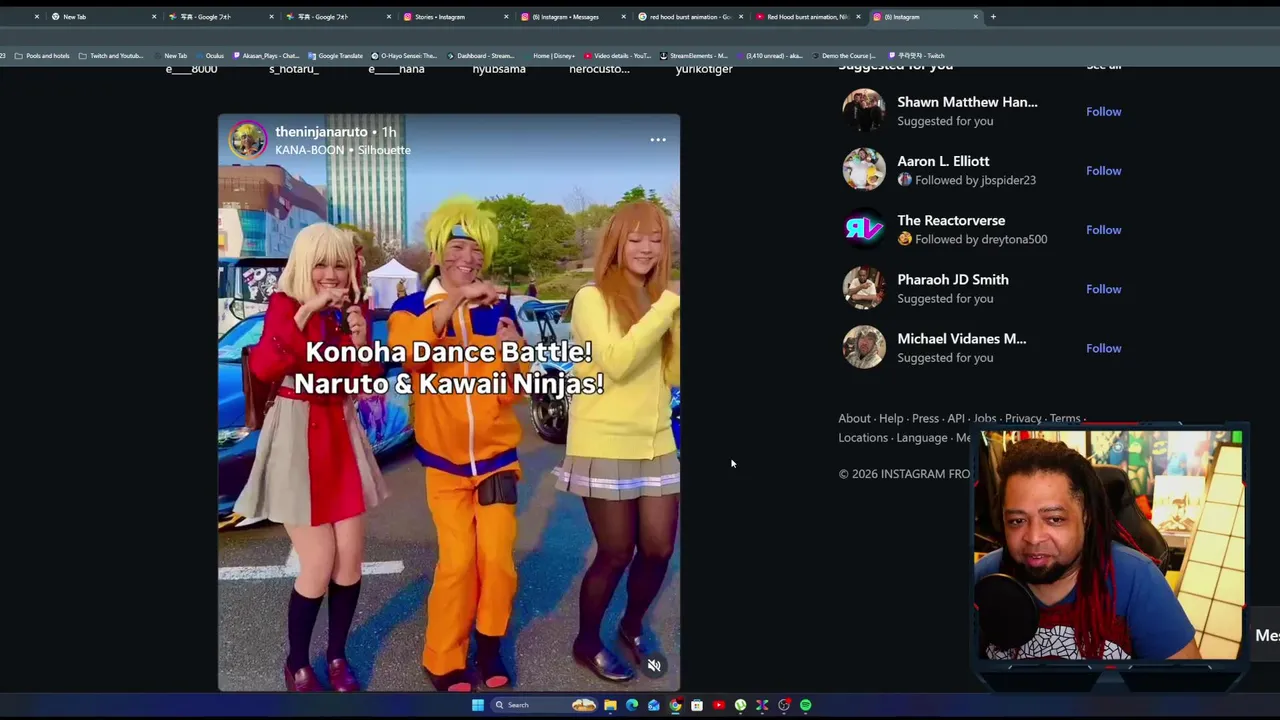Open the Dashboard - Stream... bookmark
1280x720 pixels.
pos(479,56)
